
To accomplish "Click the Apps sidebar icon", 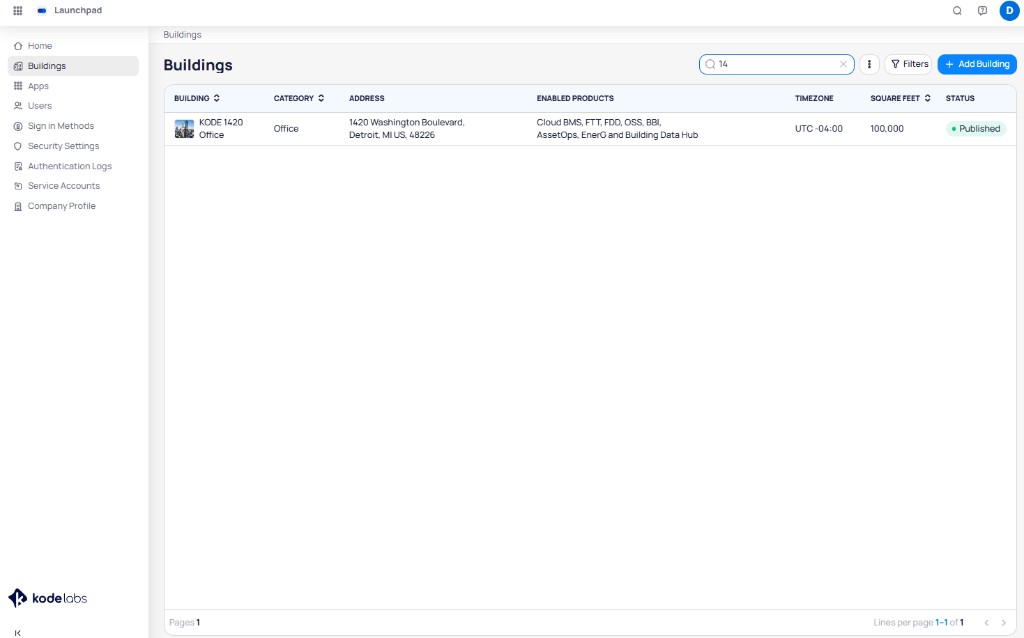I will point(18,86).
